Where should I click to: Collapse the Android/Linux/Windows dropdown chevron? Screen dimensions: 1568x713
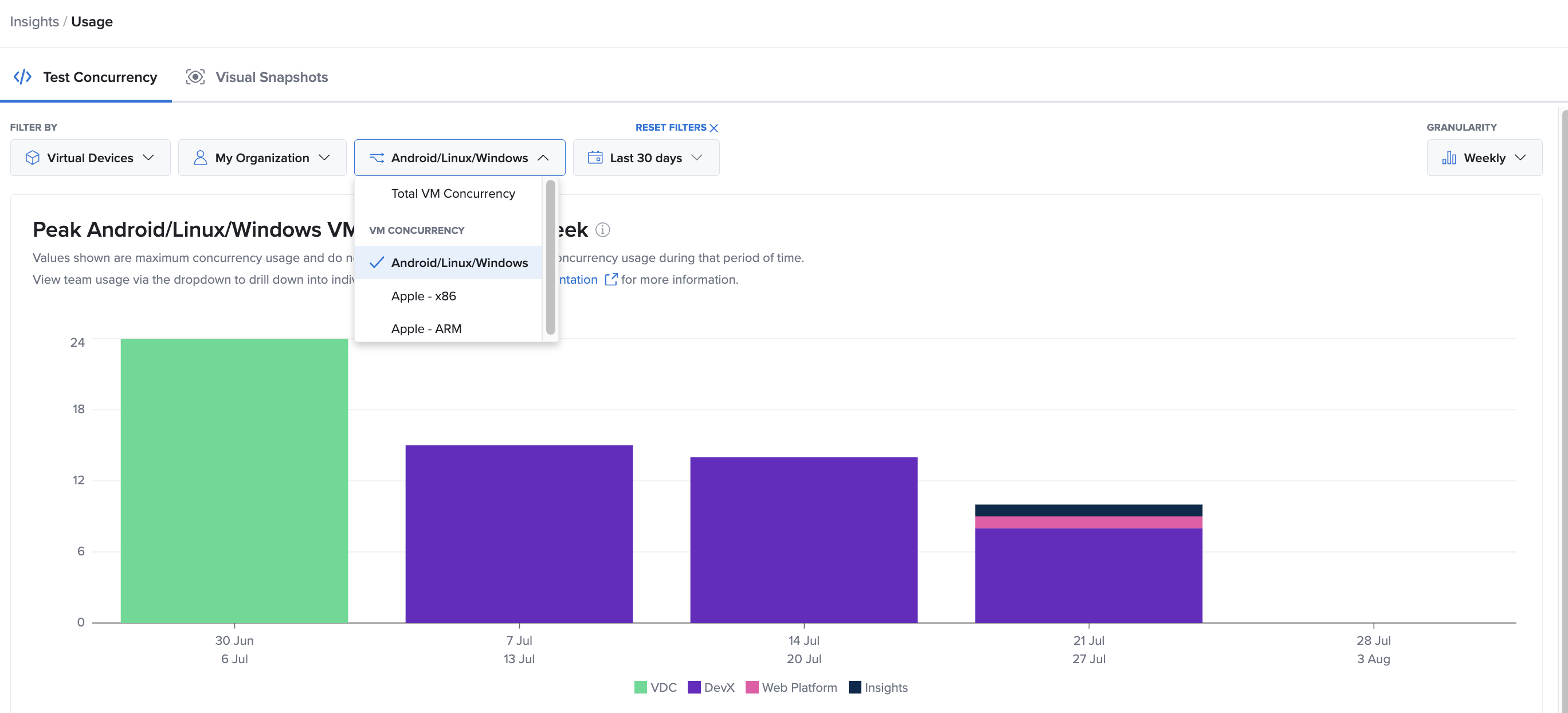tap(543, 158)
